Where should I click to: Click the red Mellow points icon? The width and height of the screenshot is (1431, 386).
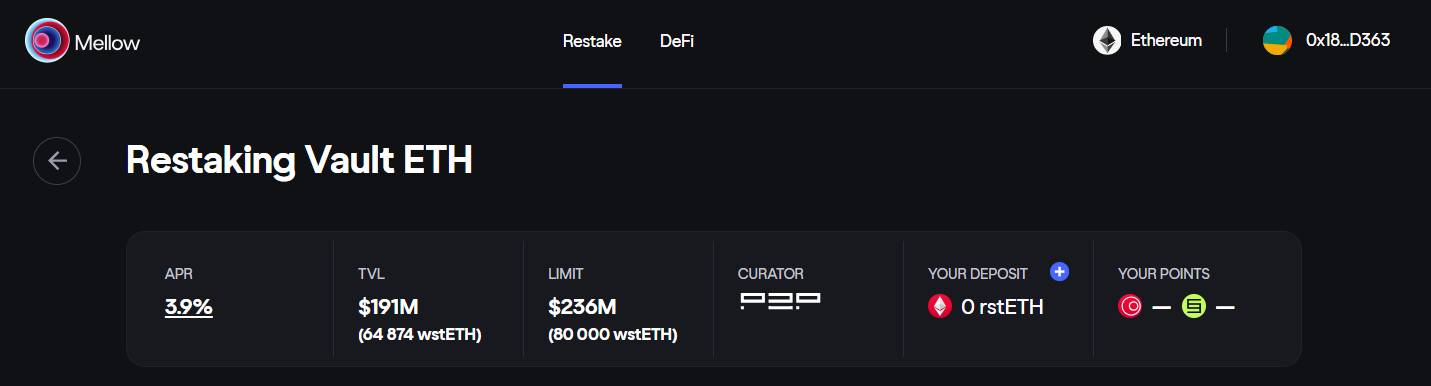click(1130, 306)
